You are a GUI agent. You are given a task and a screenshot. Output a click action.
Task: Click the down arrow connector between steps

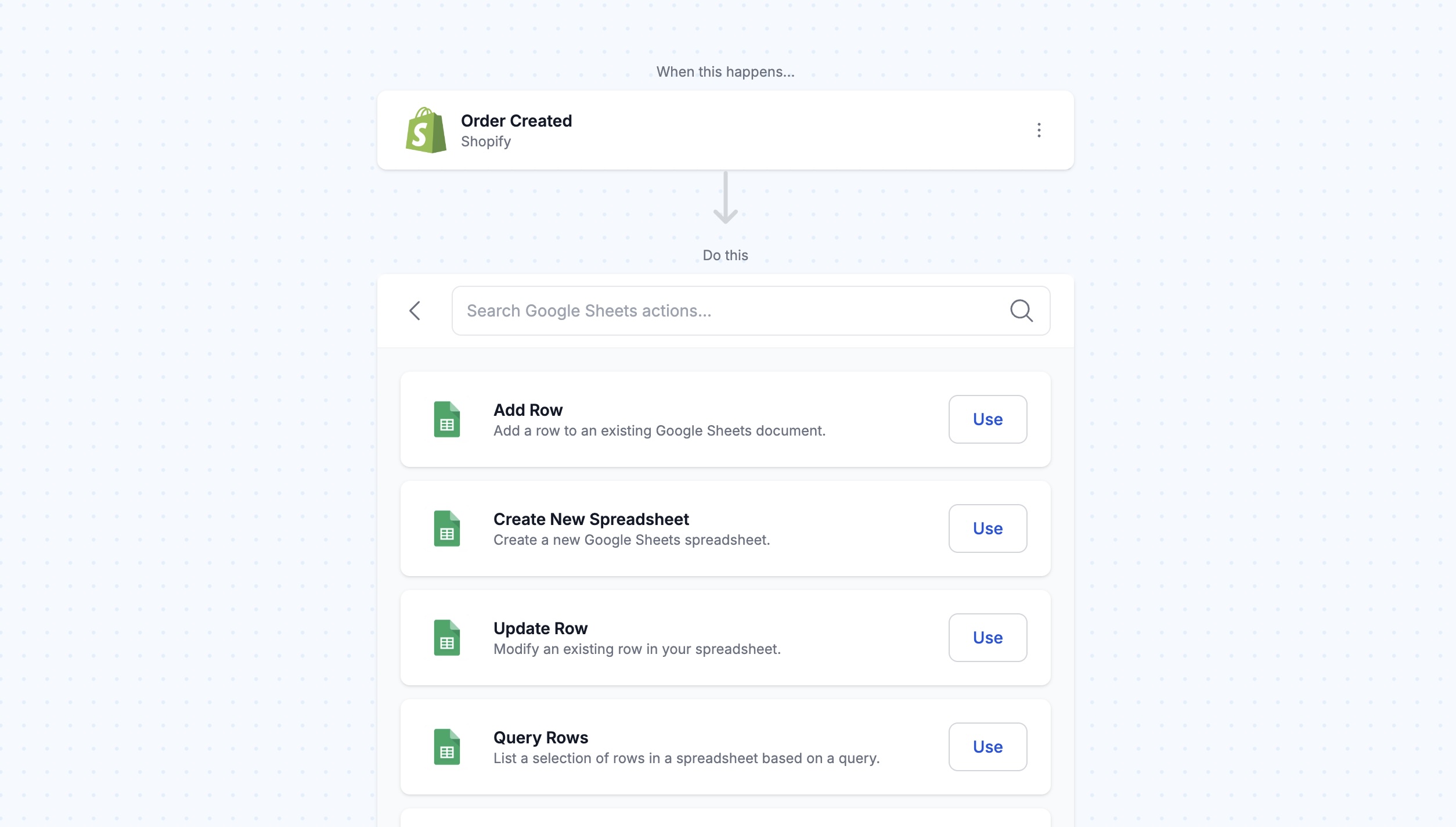[x=725, y=197]
